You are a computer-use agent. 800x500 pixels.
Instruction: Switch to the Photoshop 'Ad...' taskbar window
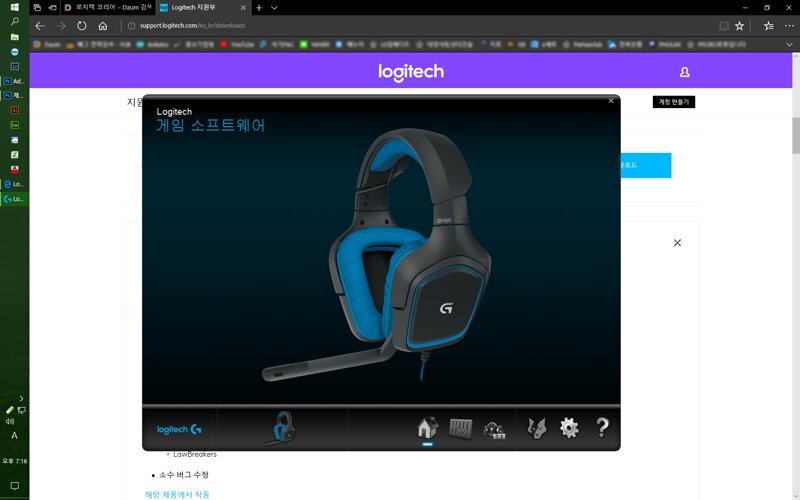tap(14, 81)
